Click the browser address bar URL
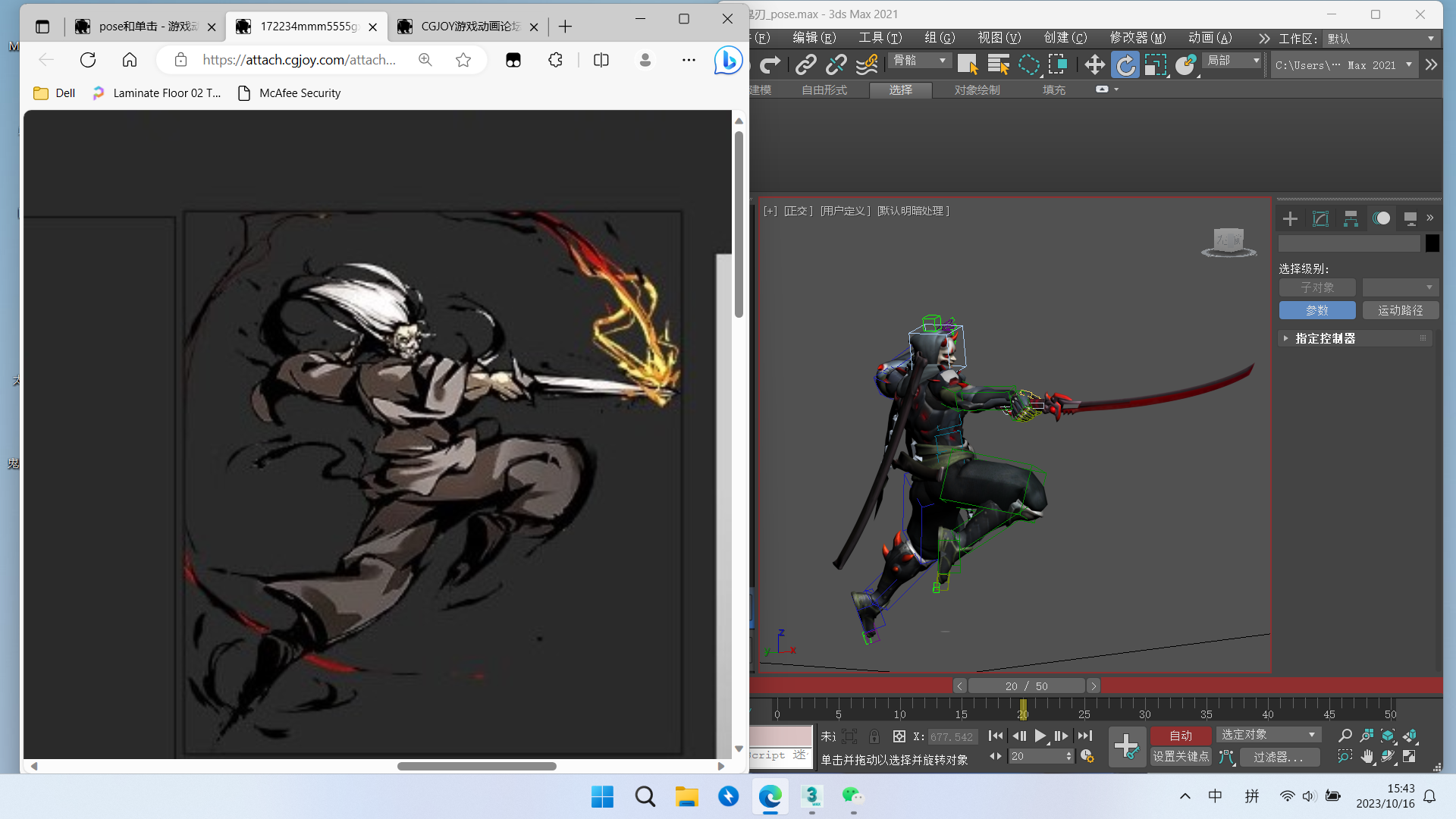The height and width of the screenshot is (819, 1456). [x=300, y=59]
